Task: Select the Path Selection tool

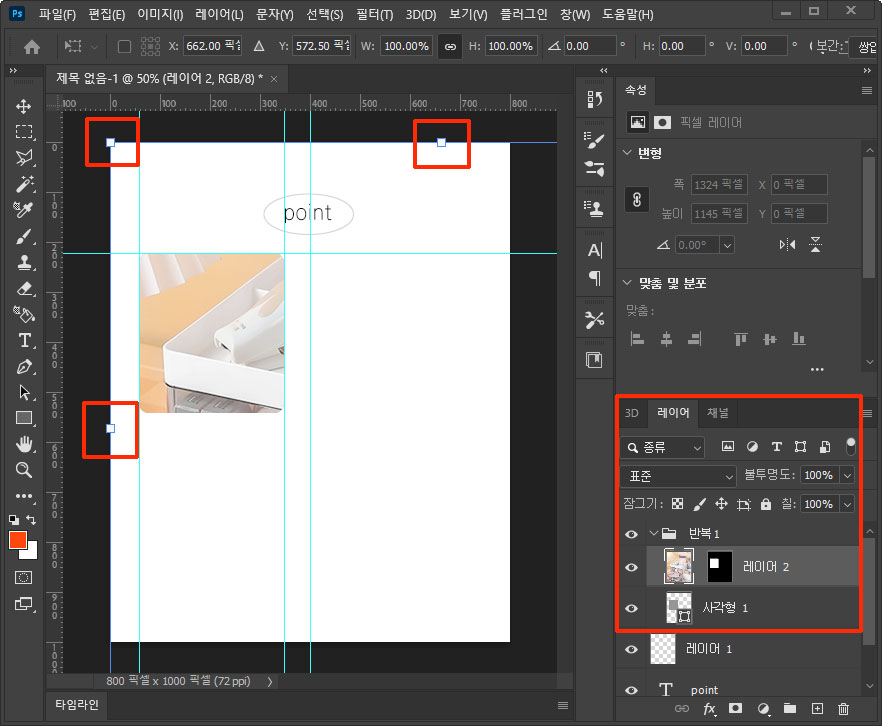Action: [24, 392]
